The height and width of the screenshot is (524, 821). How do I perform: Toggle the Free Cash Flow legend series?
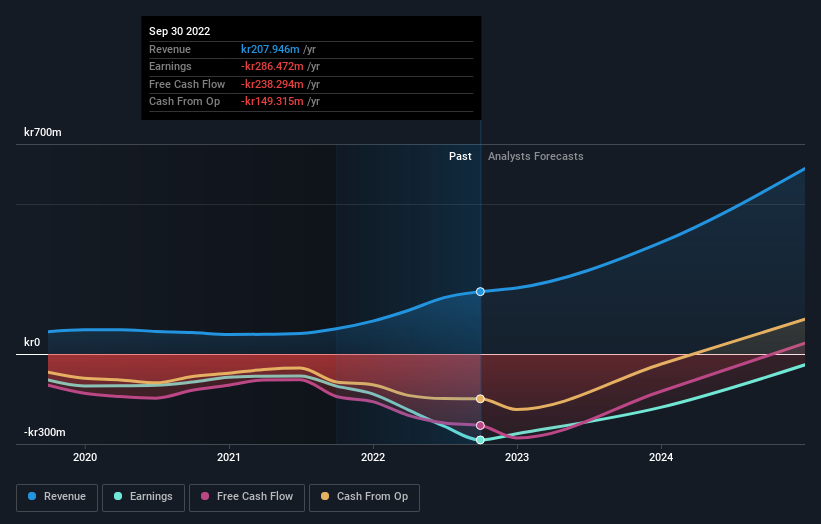pyautogui.click(x=247, y=497)
